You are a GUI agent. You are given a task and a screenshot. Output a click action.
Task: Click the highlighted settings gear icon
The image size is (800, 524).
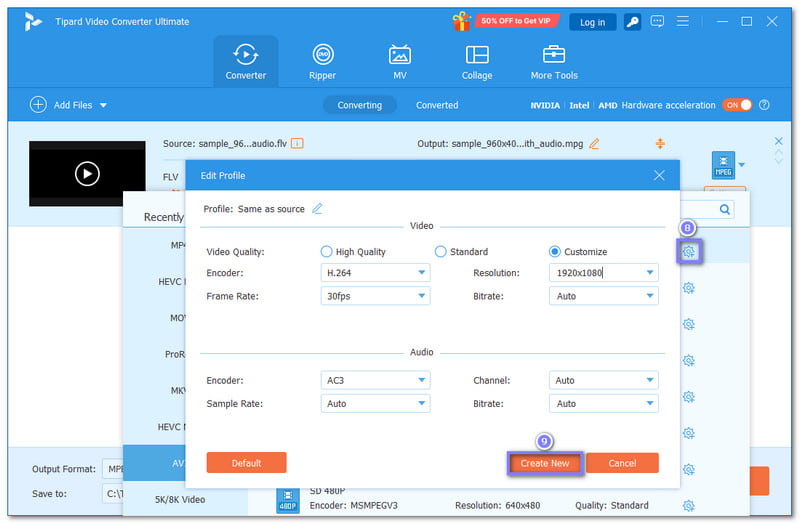689,252
